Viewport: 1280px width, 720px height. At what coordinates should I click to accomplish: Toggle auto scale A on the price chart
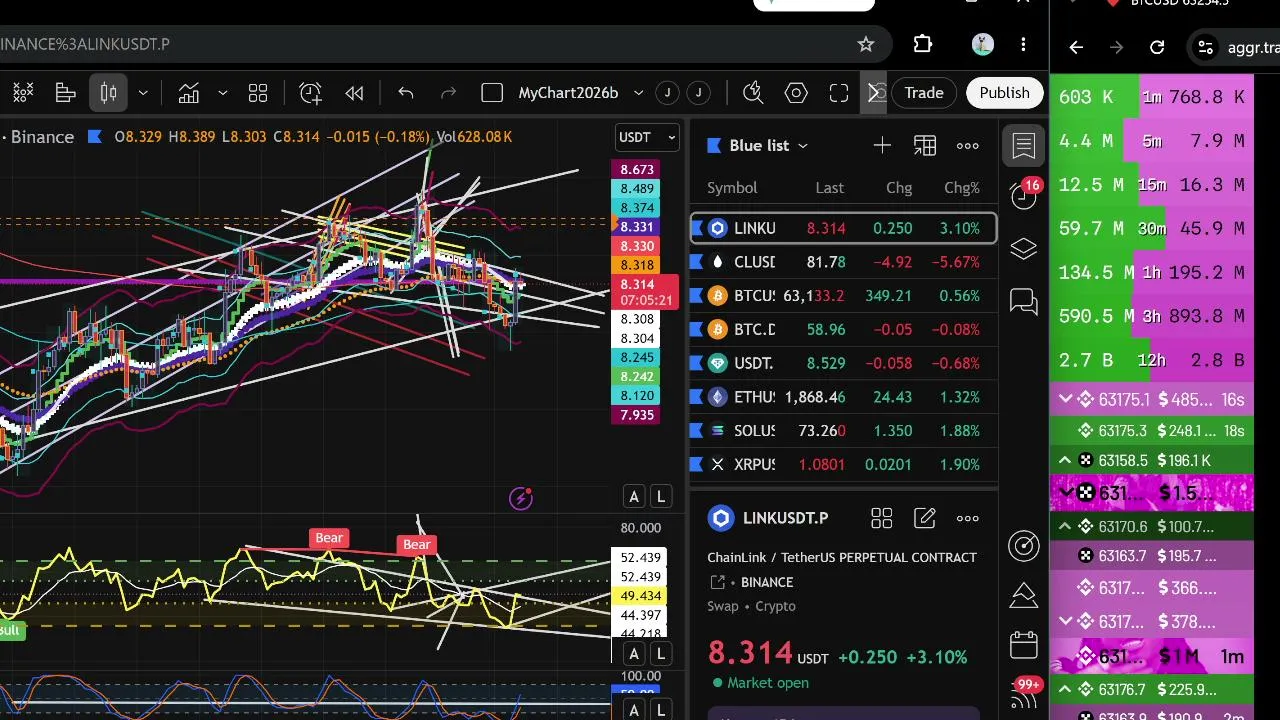pyautogui.click(x=634, y=497)
